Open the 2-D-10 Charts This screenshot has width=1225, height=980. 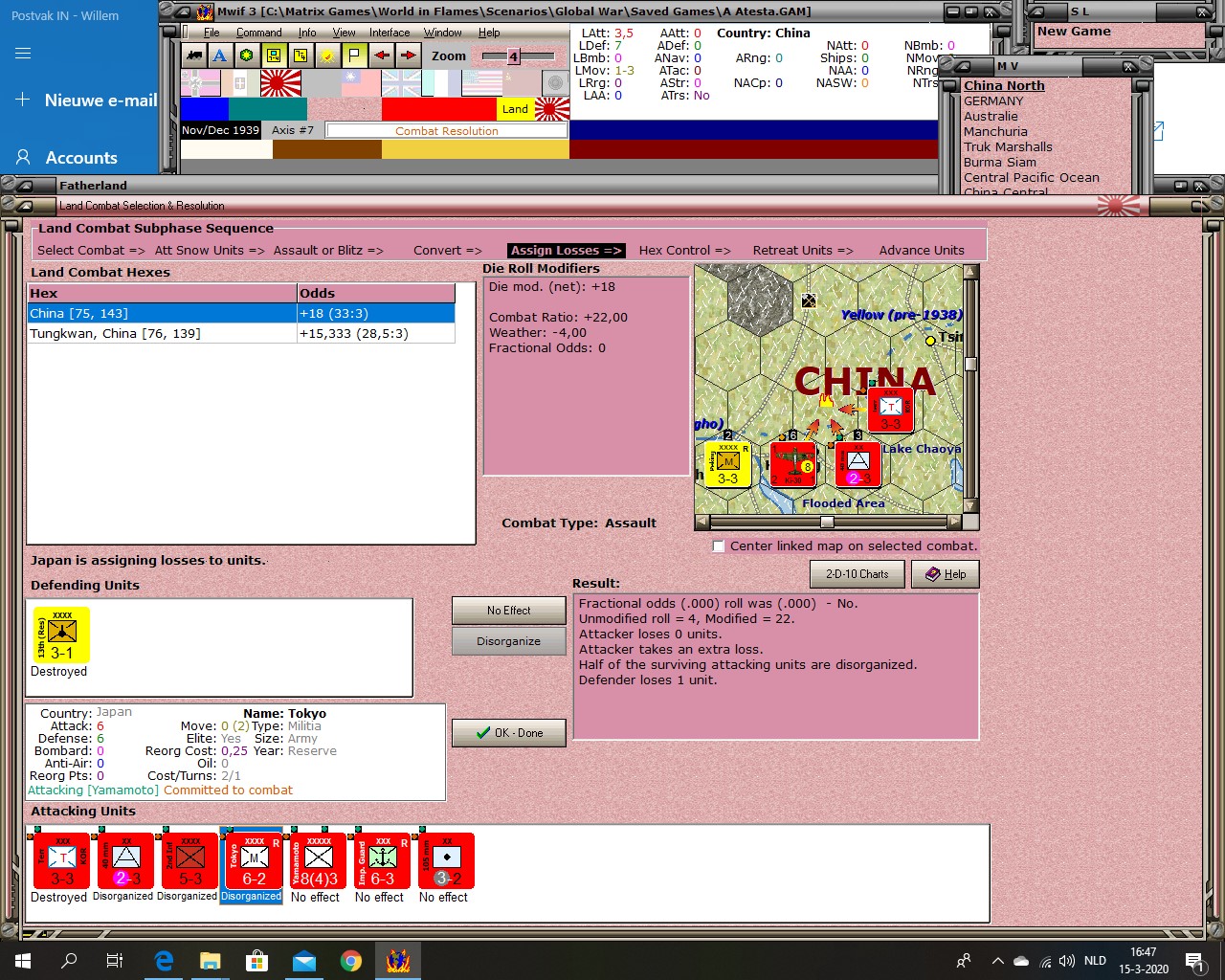(857, 574)
